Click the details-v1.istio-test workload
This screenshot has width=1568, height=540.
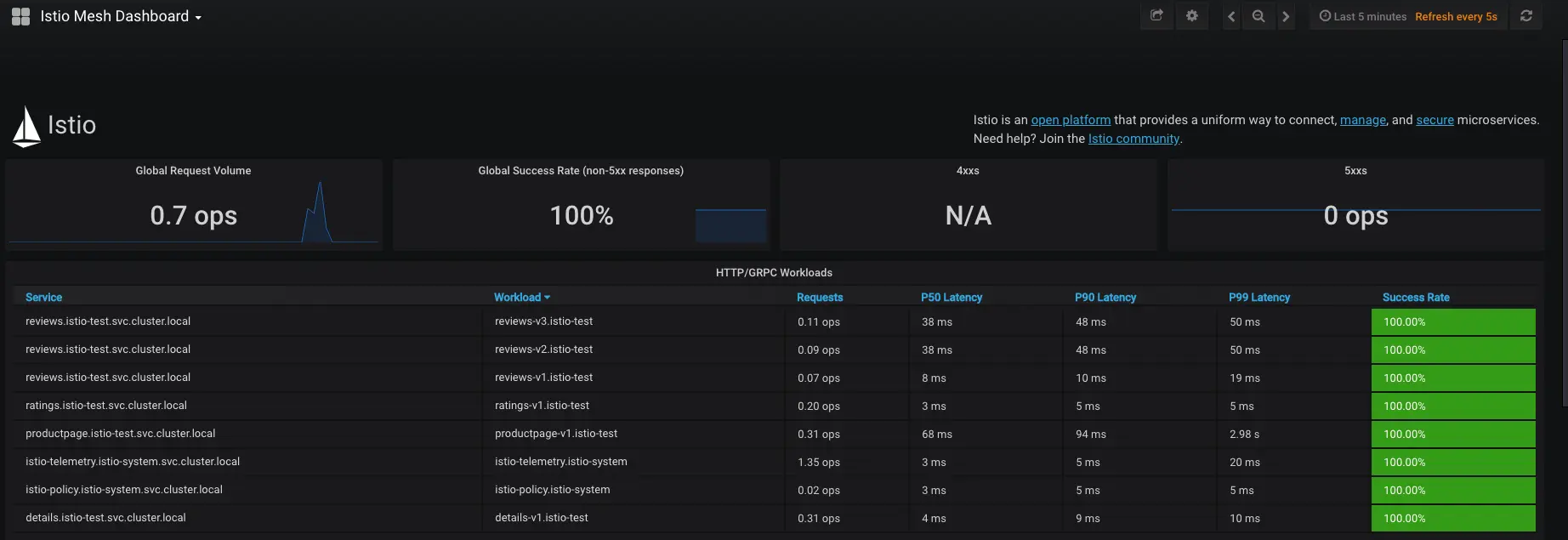(x=541, y=518)
